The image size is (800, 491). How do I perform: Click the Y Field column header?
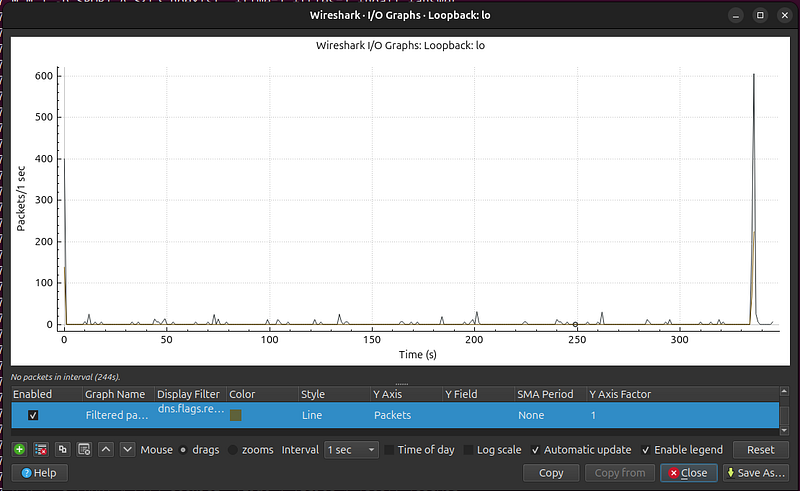[x=479, y=394]
